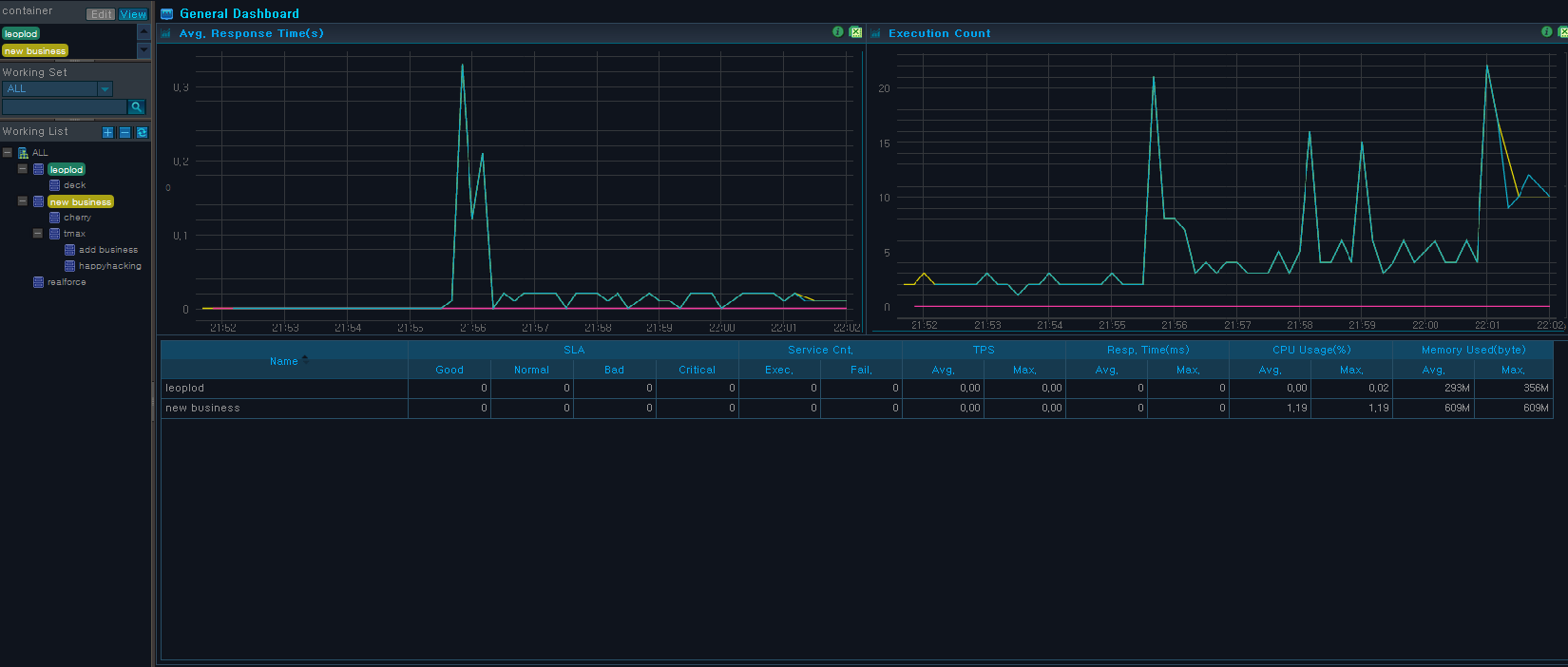Viewport: 1568px width, 667px height.
Task: Click the Avg. Response Time(s) chart title
Action: pyautogui.click(x=252, y=33)
